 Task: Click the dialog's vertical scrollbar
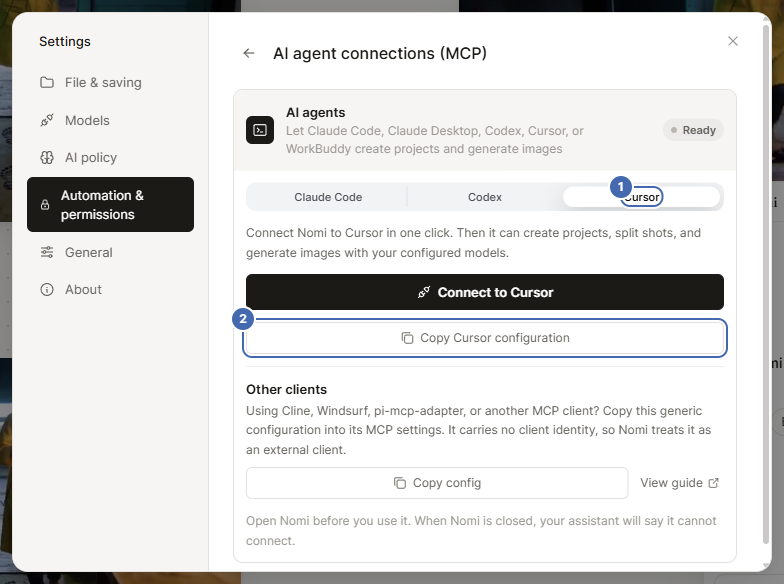click(x=766, y=284)
